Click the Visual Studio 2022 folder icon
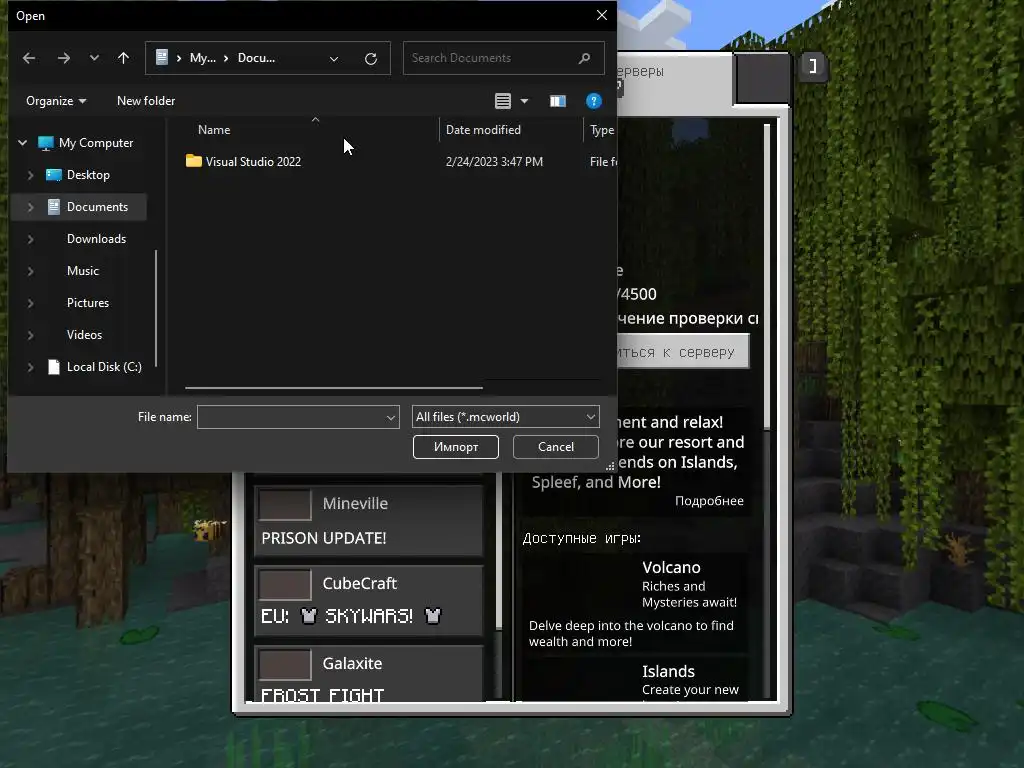 click(x=193, y=161)
